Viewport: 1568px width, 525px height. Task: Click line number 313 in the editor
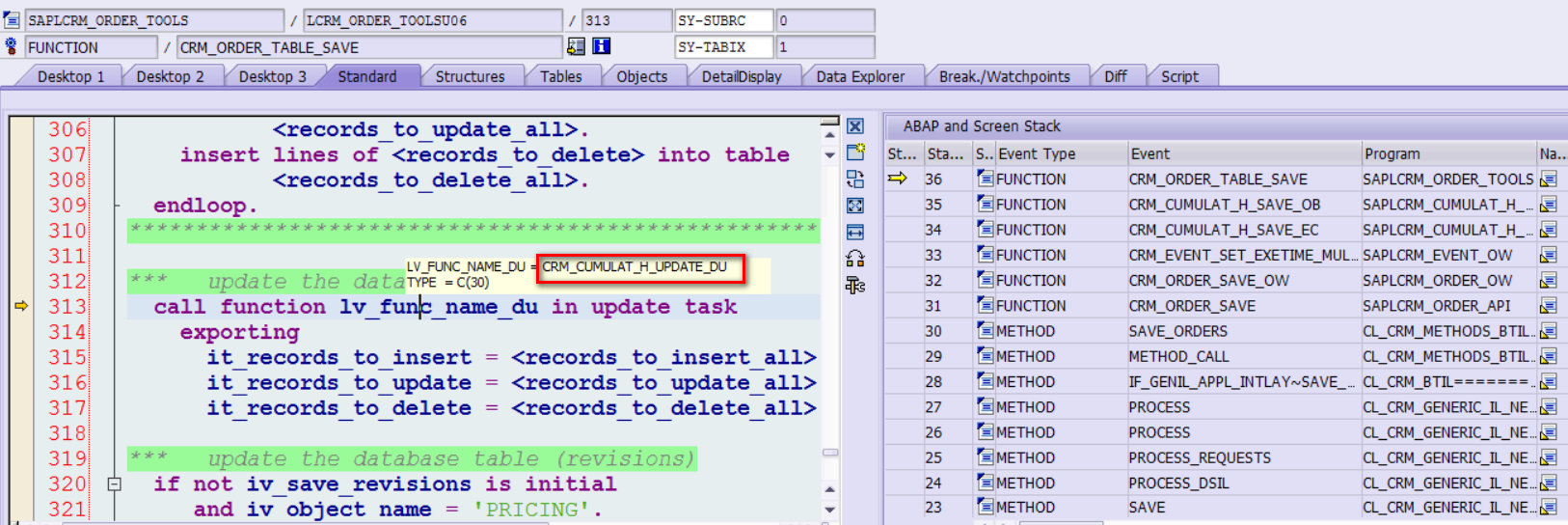68,307
